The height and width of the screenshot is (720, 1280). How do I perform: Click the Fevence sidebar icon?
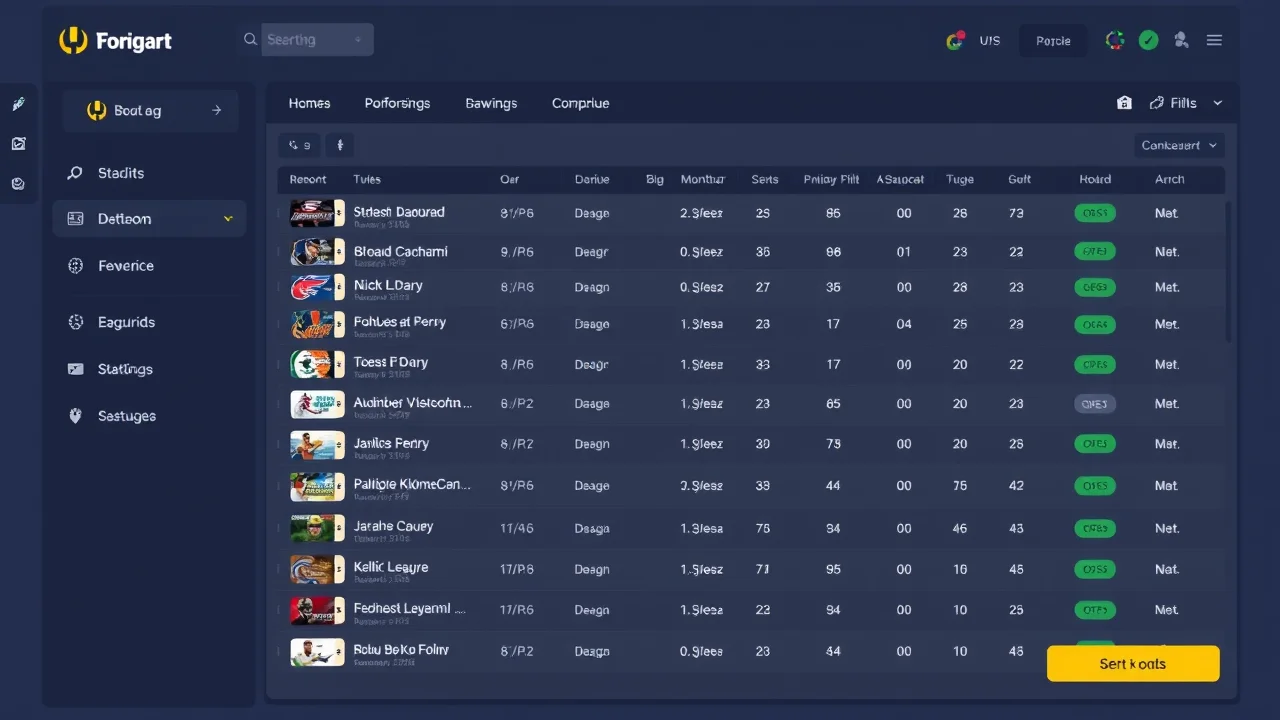pos(75,266)
